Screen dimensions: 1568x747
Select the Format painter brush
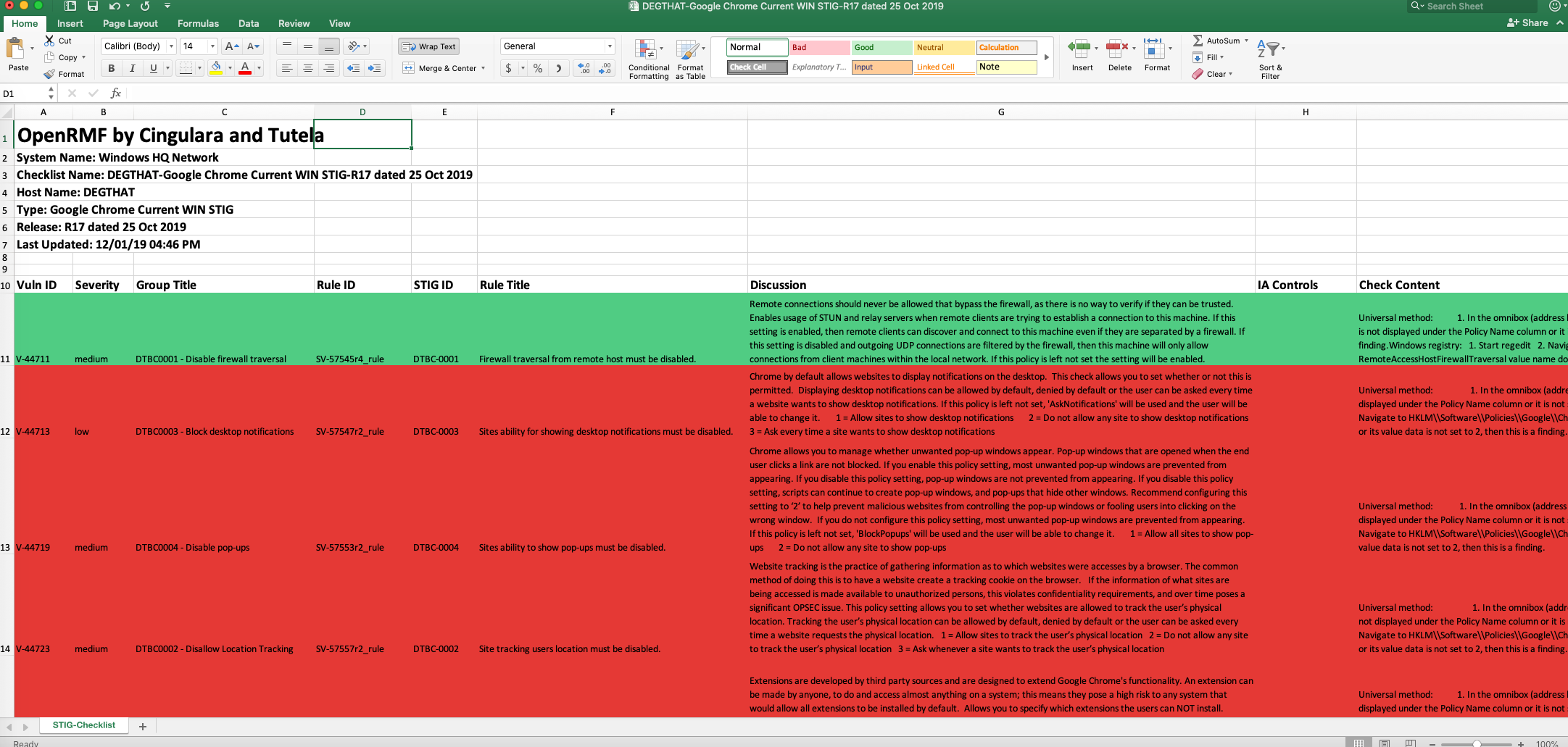[x=49, y=74]
